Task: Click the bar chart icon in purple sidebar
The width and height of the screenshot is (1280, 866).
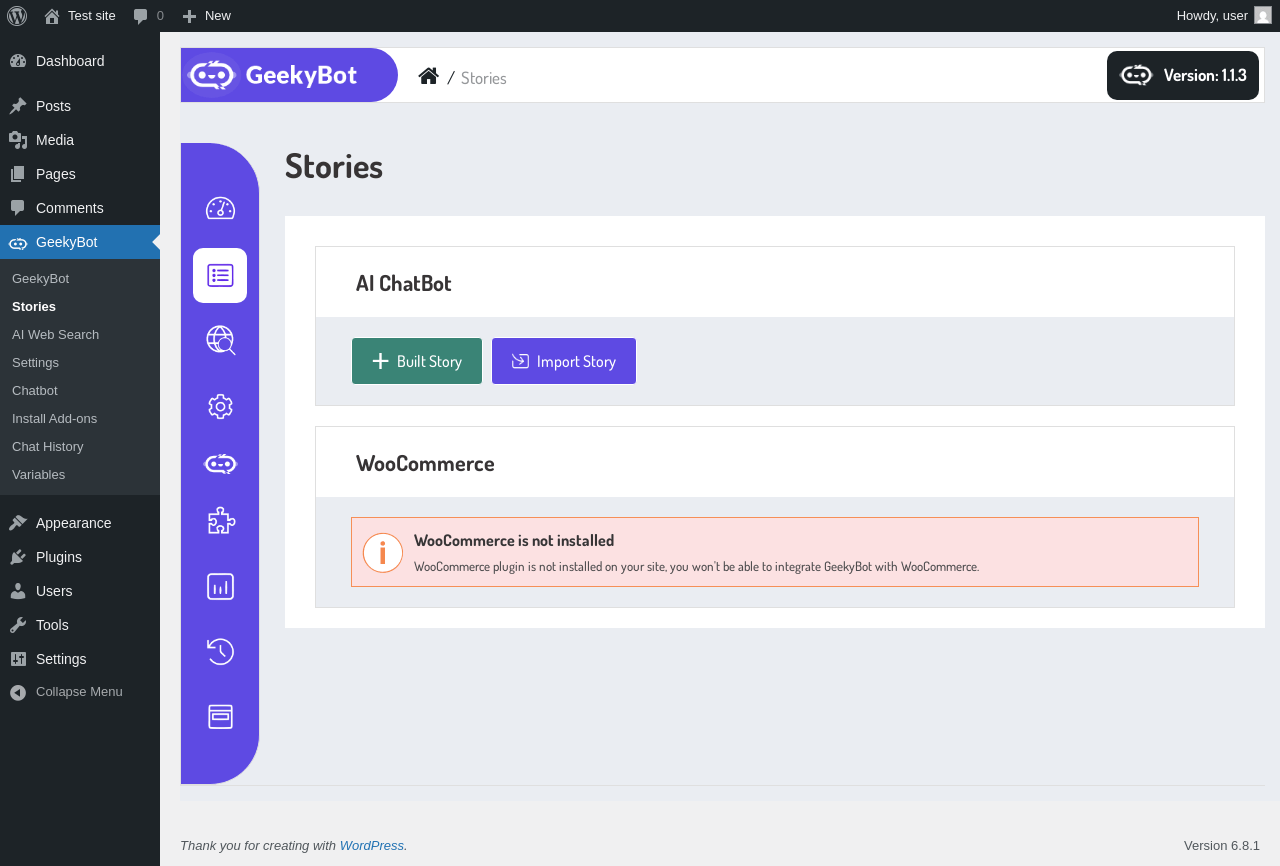Action: click(x=220, y=586)
